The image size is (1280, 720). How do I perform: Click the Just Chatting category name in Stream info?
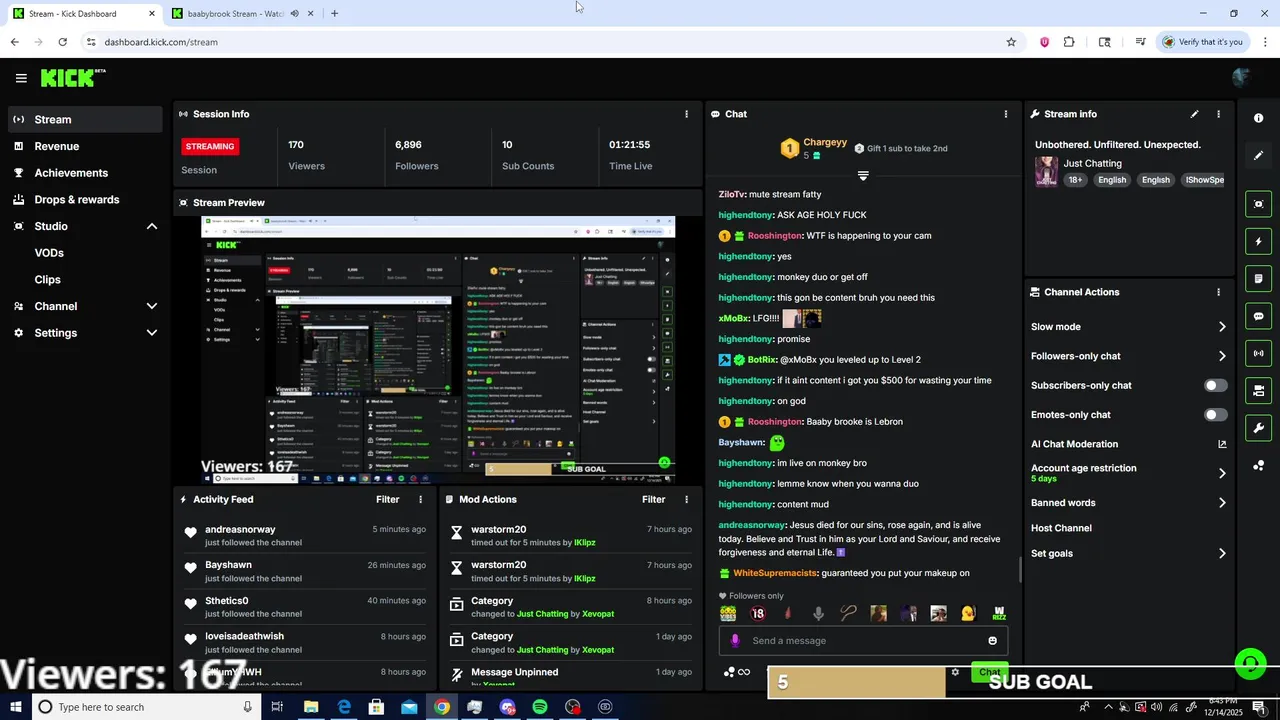1092,163
